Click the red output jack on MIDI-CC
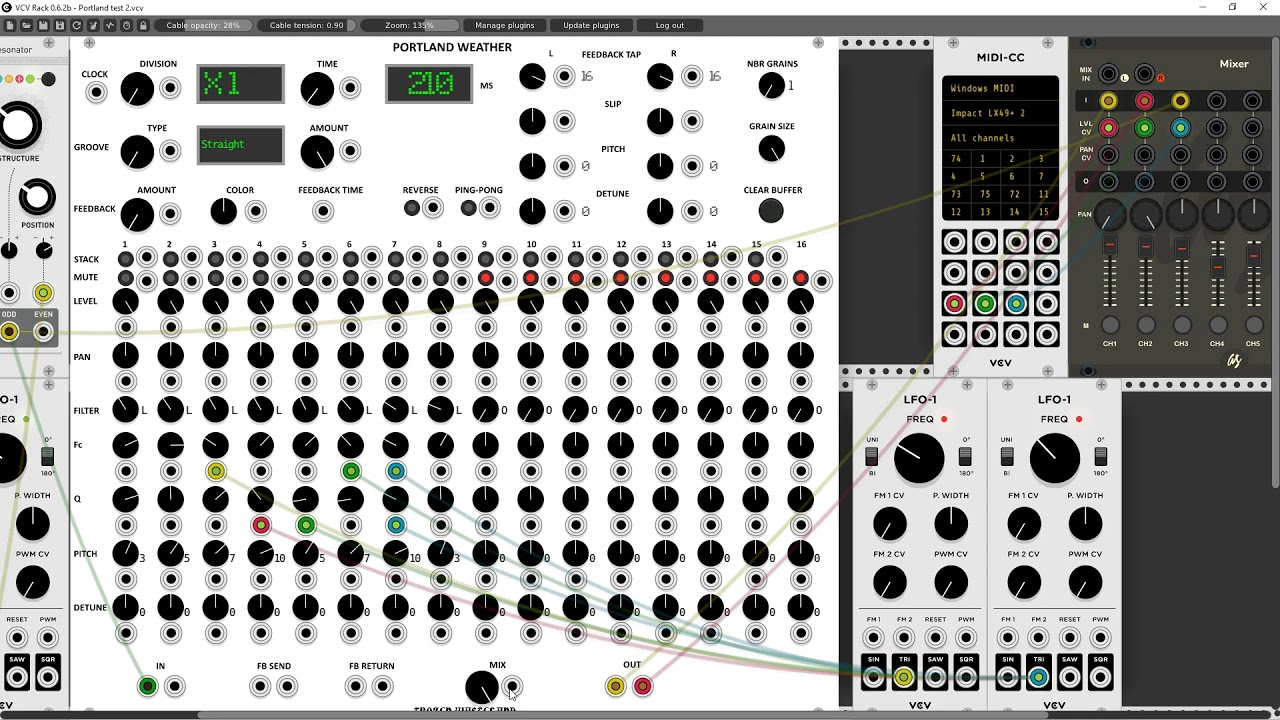This screenshot has height=720, width=1280. pyautogui.click(x=954, y=304)
